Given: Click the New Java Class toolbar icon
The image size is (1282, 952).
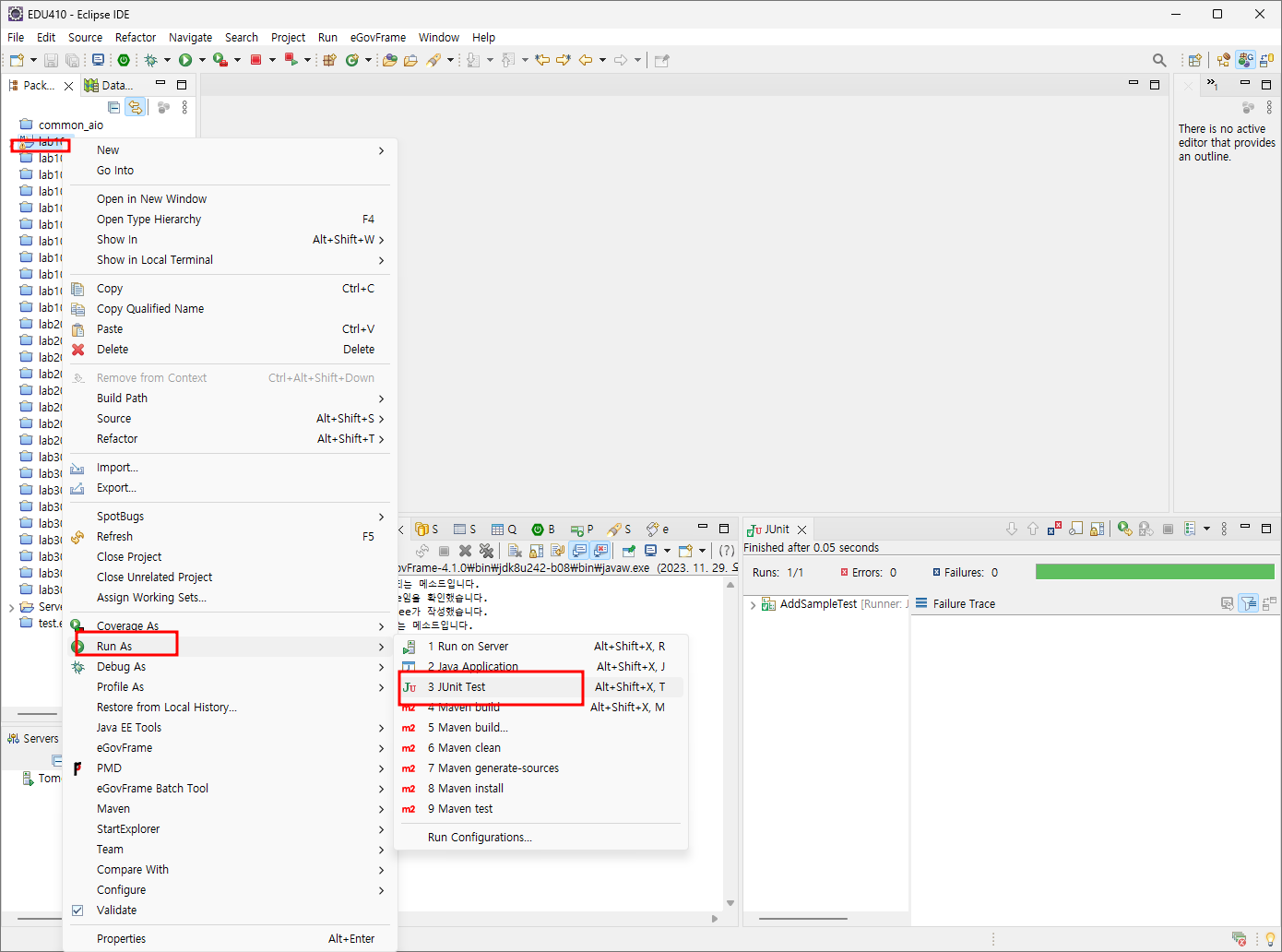Looking at the screenshot, I should pos(351,60).
